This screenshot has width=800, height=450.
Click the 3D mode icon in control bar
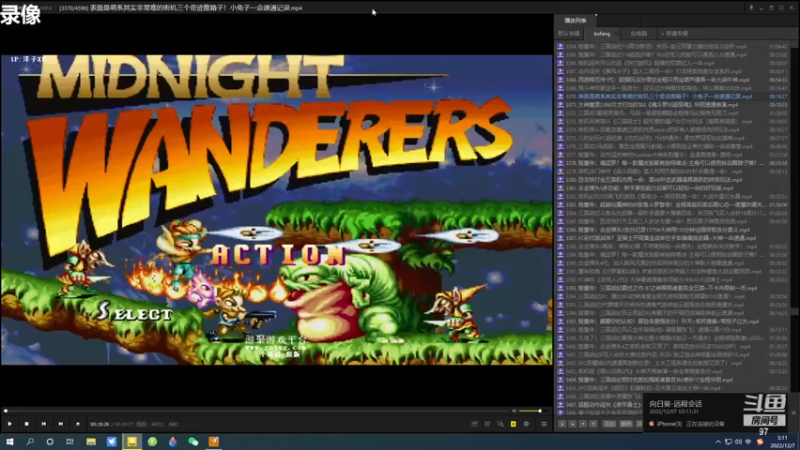pos(487,424)
